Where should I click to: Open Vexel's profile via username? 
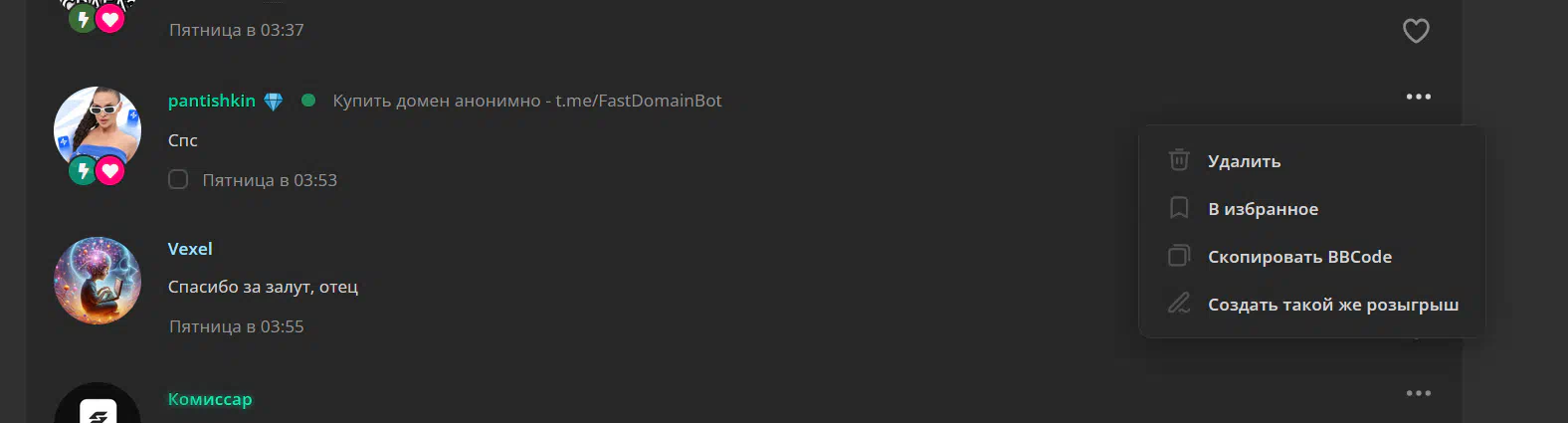190,249
